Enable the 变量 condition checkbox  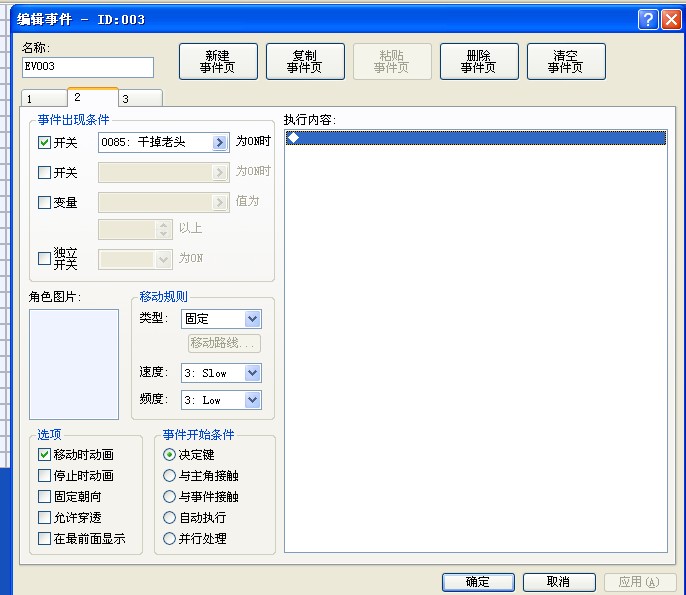(44, 203)
